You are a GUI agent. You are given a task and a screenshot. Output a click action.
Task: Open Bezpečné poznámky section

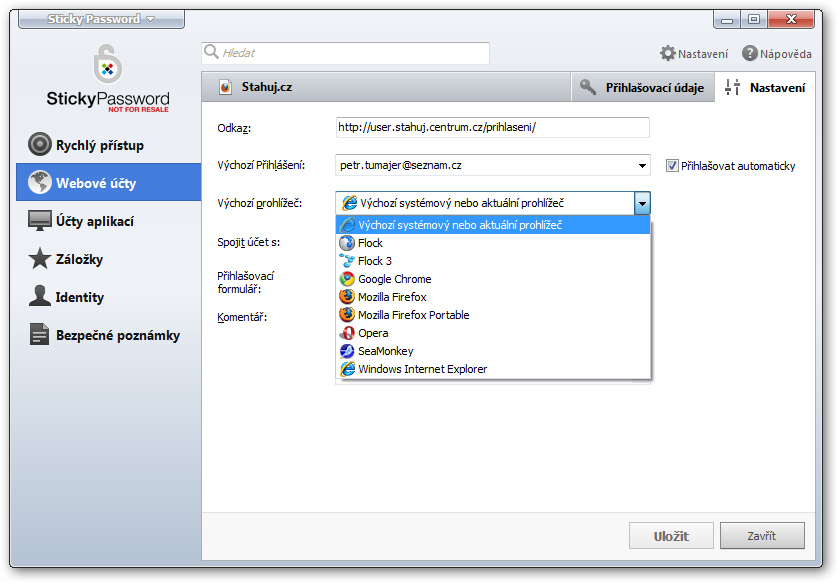click(108, 335)
